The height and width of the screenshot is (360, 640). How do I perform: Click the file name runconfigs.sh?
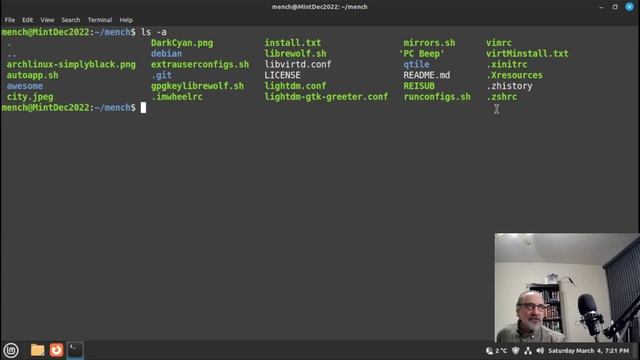[x=437, y=97]
